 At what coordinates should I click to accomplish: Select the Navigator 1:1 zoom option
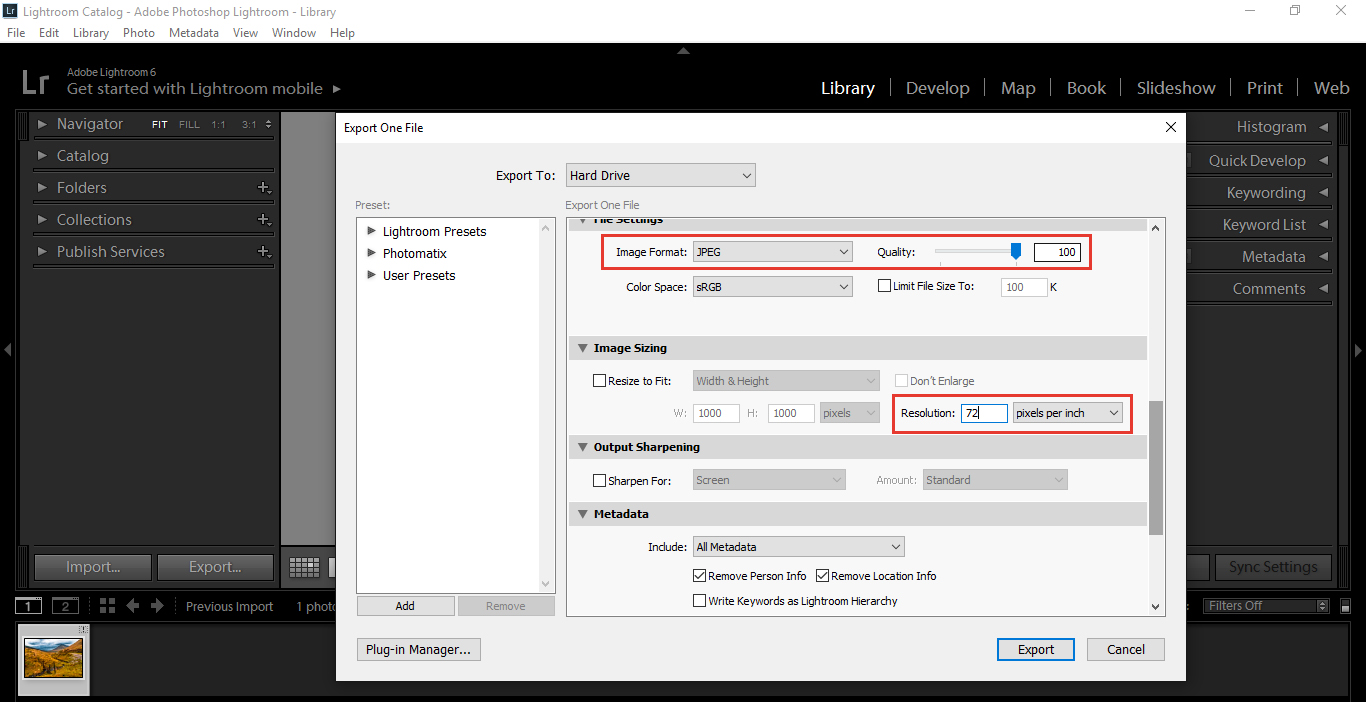218,125
